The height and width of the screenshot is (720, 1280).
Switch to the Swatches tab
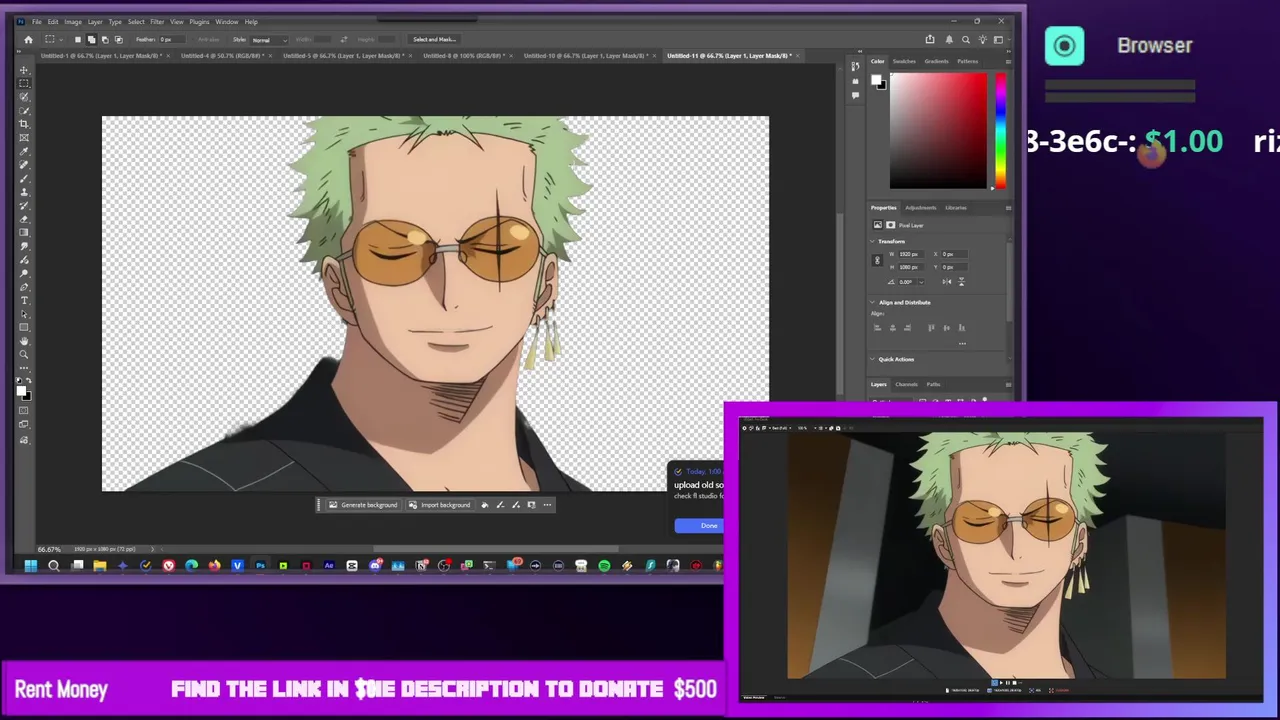click(x=904, y=62)
